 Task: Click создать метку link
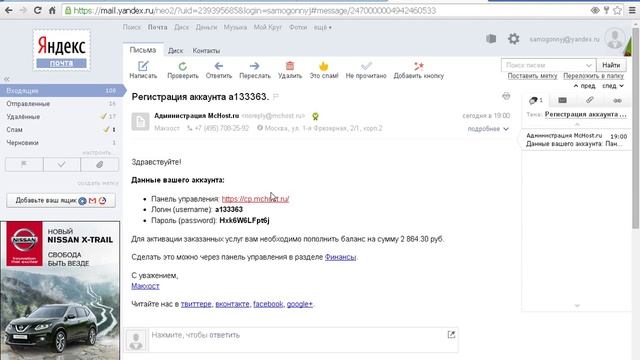[x=98, y=183]
